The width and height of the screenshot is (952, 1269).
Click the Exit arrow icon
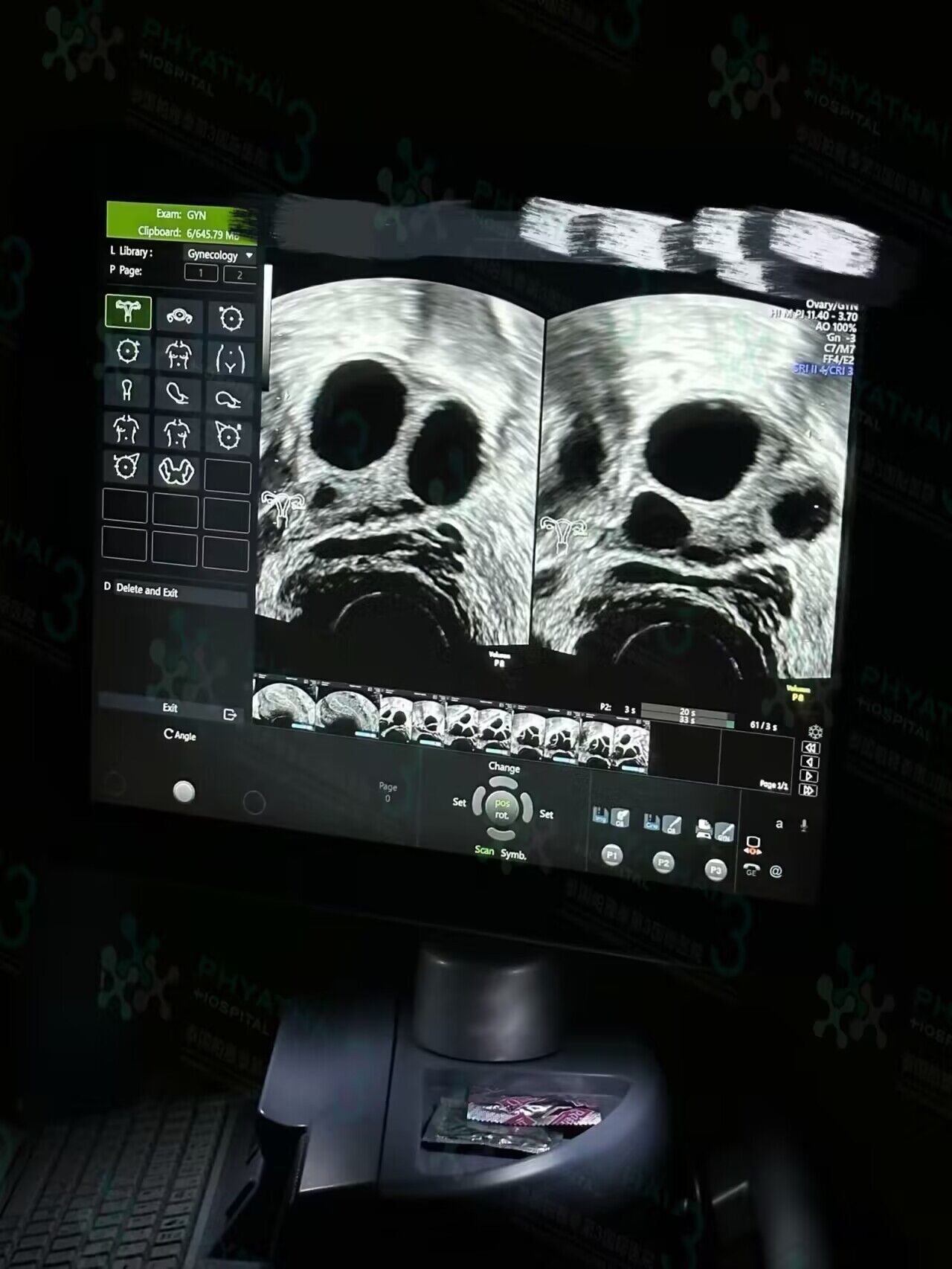(231, 714)
